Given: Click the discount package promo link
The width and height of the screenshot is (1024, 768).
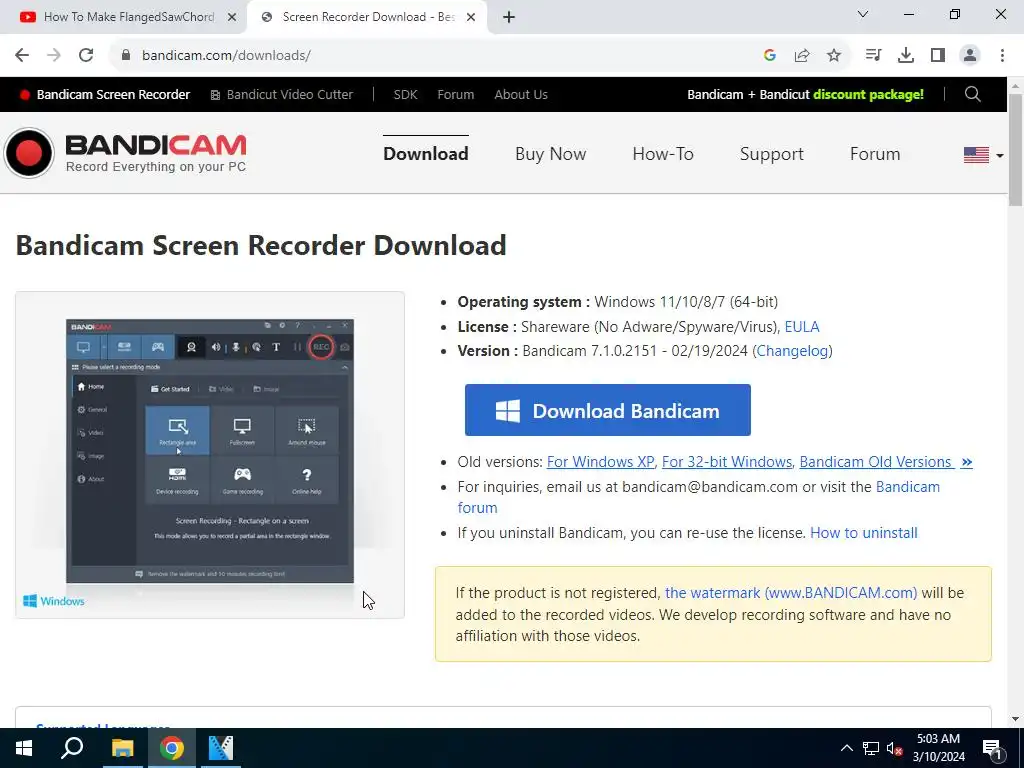Looking at the screenshot, I should pos(805,94).
